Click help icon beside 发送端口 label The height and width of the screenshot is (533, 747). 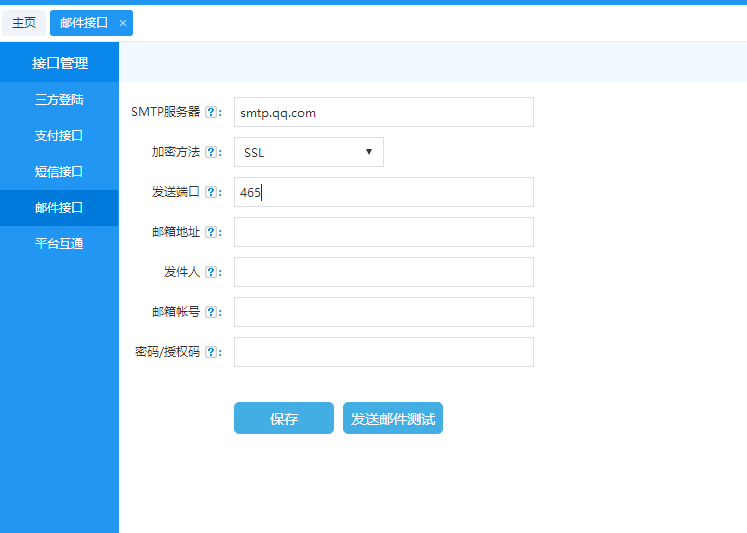(210, 192)
